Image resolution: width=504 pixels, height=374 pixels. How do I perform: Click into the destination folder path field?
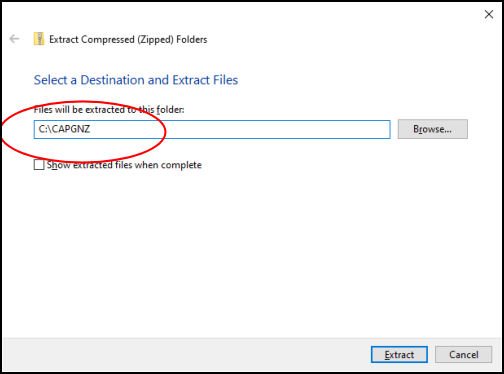[212, 129]
